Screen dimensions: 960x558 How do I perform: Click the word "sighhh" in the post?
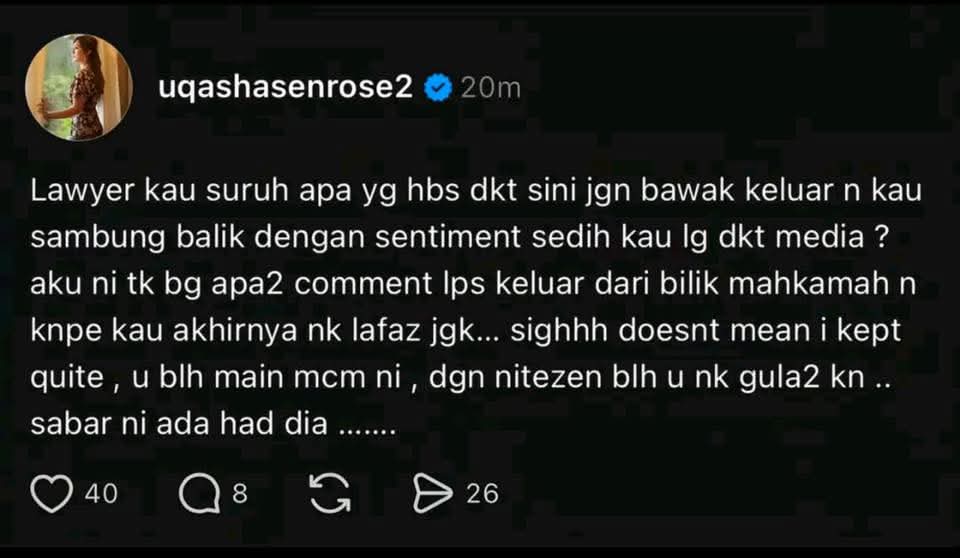point(559,331)
